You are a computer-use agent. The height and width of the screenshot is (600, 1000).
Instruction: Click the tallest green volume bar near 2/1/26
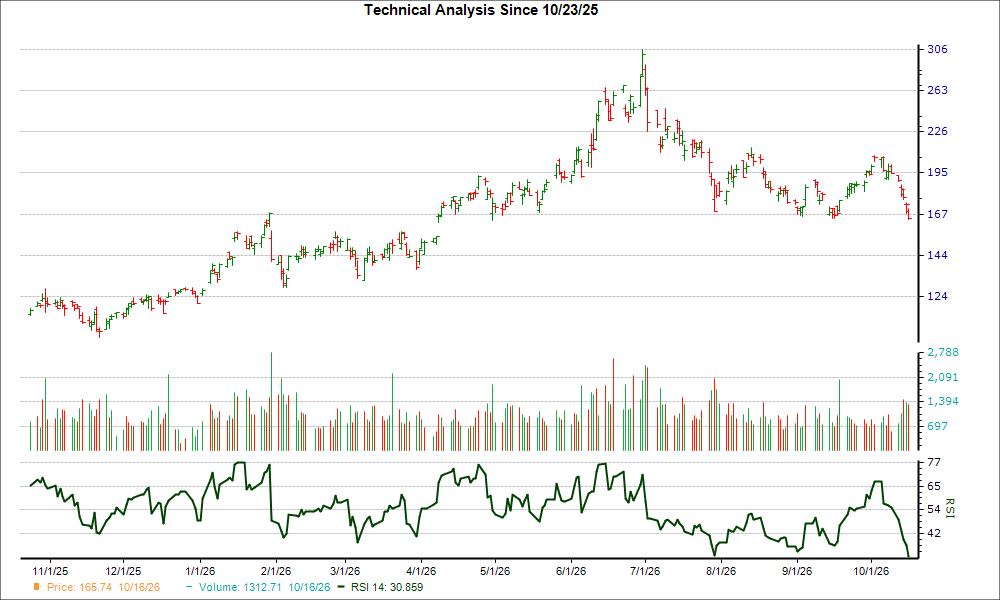272,401
